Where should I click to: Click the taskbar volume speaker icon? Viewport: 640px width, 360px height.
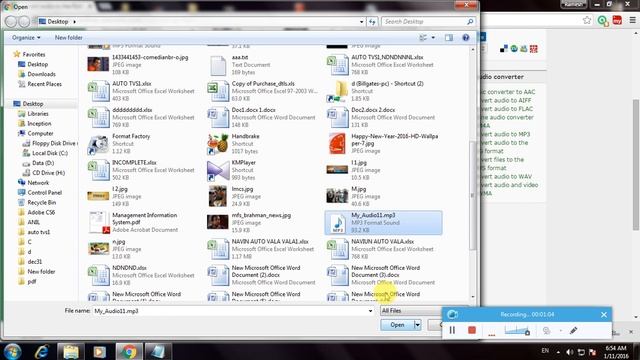[570, 351]
